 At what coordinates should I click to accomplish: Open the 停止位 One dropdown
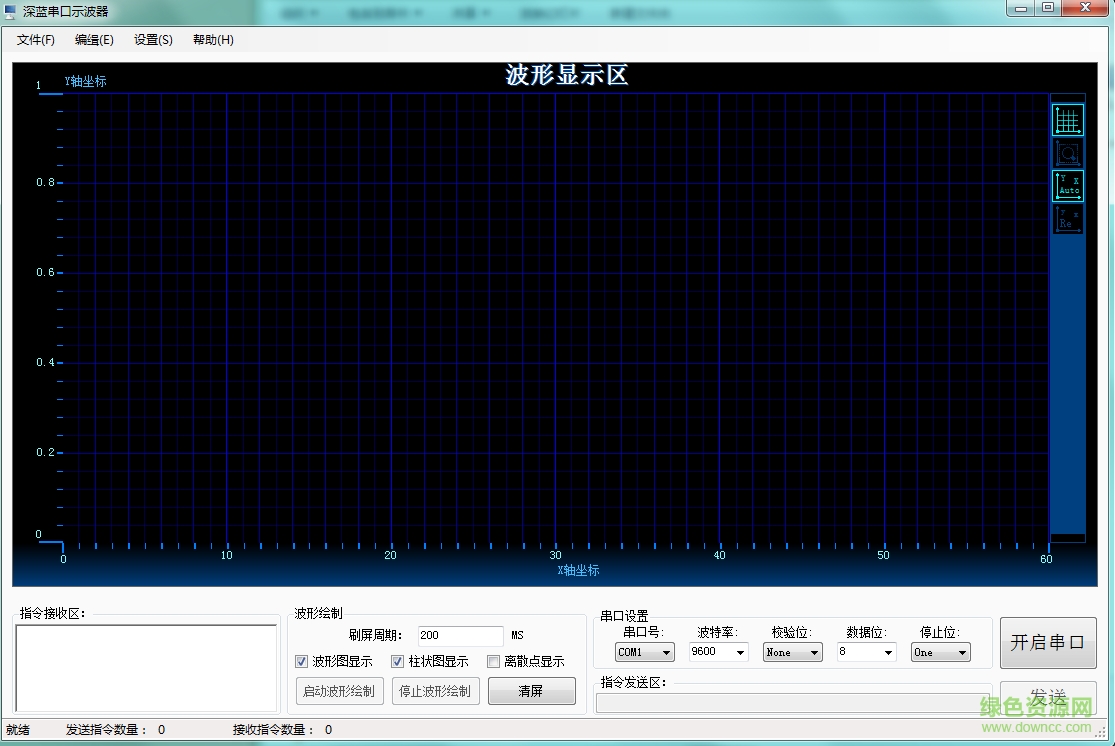coord(941,652)
